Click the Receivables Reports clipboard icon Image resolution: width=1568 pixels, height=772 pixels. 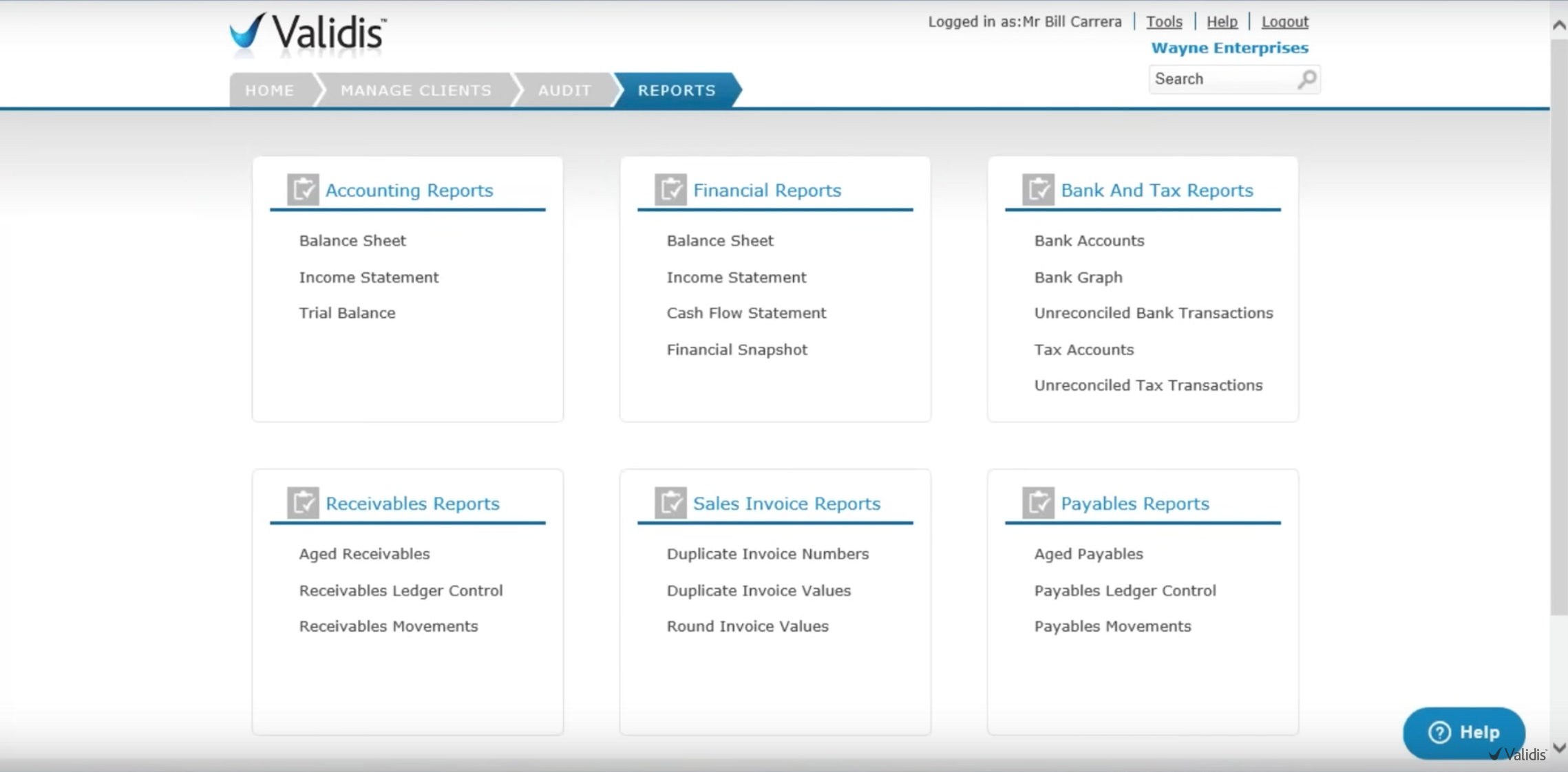pos(304,502)
